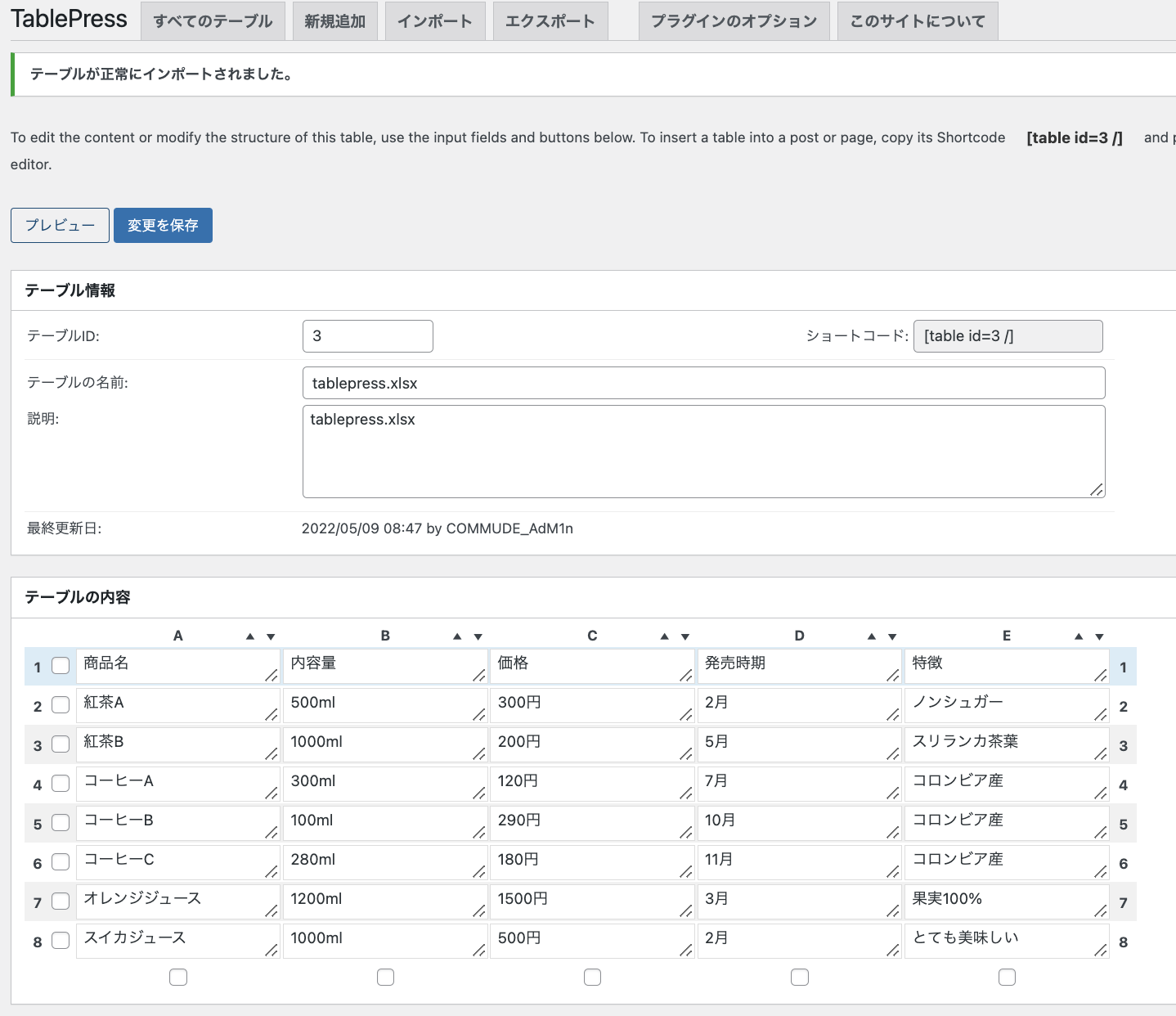The width and height of the screenshot is (1176, 1016).
Task: Sort column C ascending with up arrow
Action: (x=665, y=636)
